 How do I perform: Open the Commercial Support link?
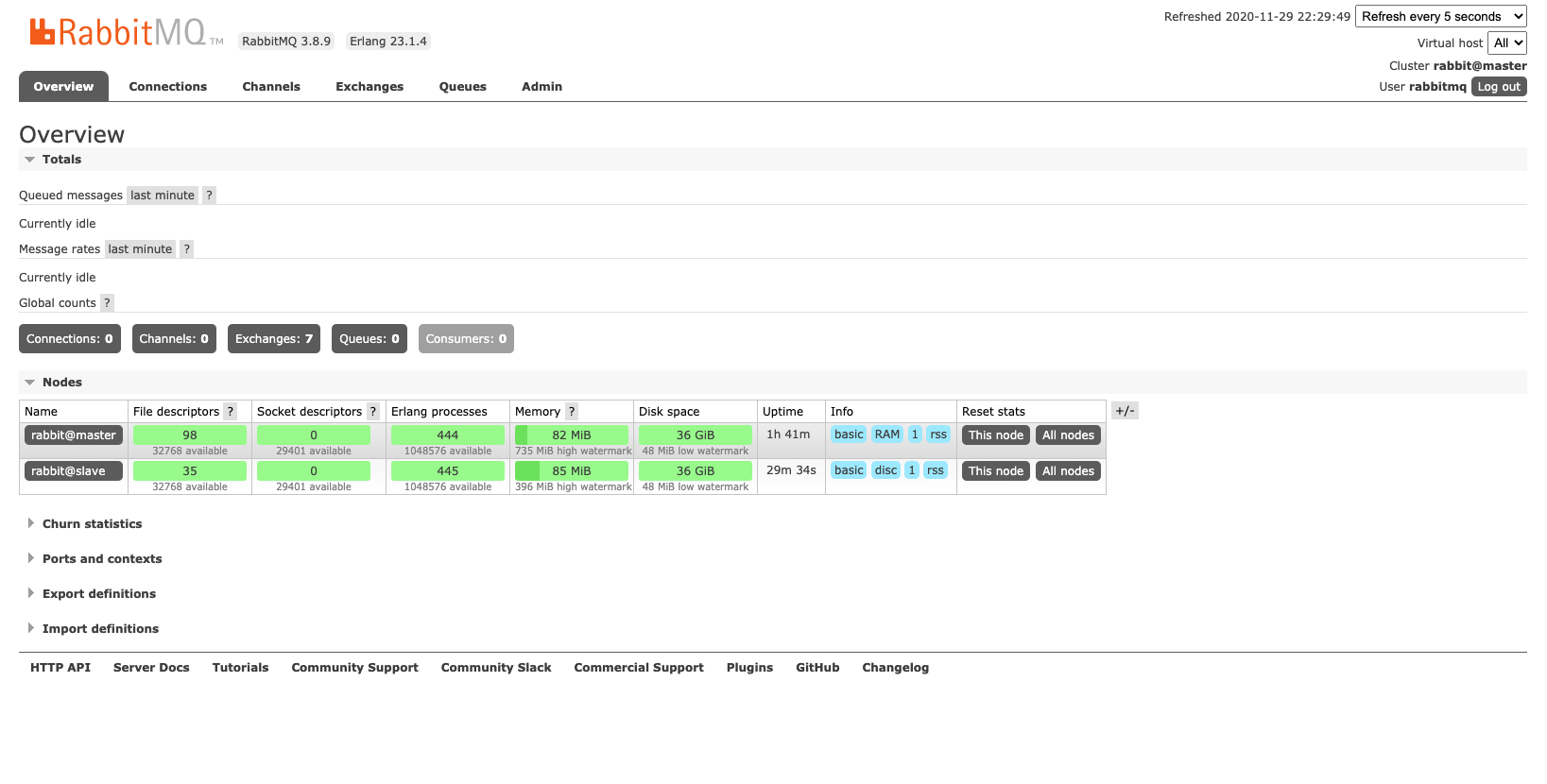click(x=639, y=668)
